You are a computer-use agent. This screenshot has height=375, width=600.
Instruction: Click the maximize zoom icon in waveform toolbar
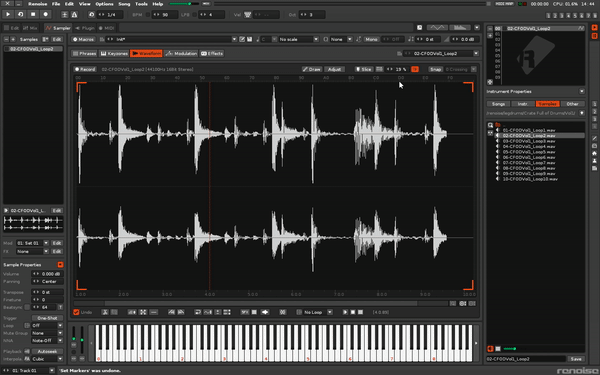143,312
